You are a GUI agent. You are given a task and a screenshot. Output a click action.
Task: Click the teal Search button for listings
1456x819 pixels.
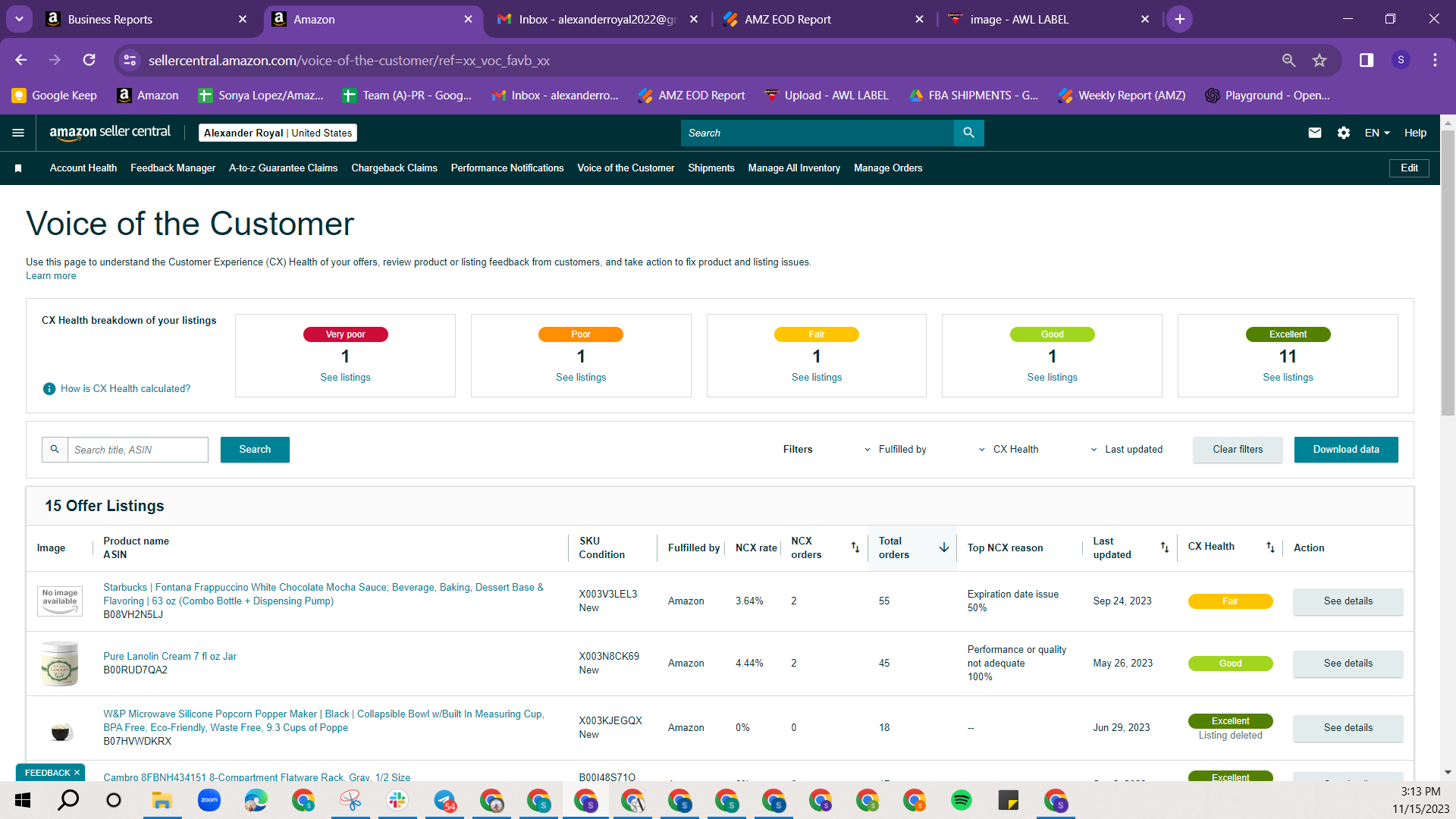pos(255,450)
